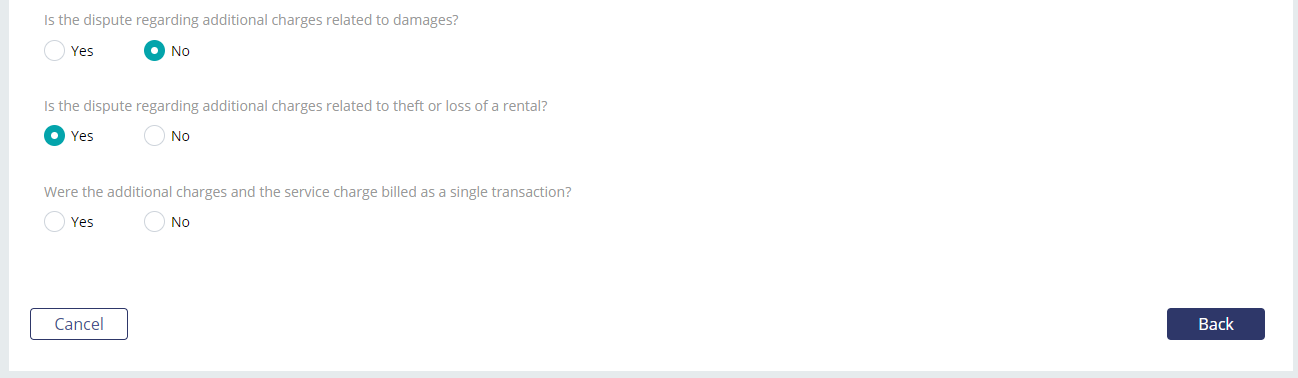Click the 'Yes' label text under damages question
The height and width of the screenshot is (378, 1298).
82,51
